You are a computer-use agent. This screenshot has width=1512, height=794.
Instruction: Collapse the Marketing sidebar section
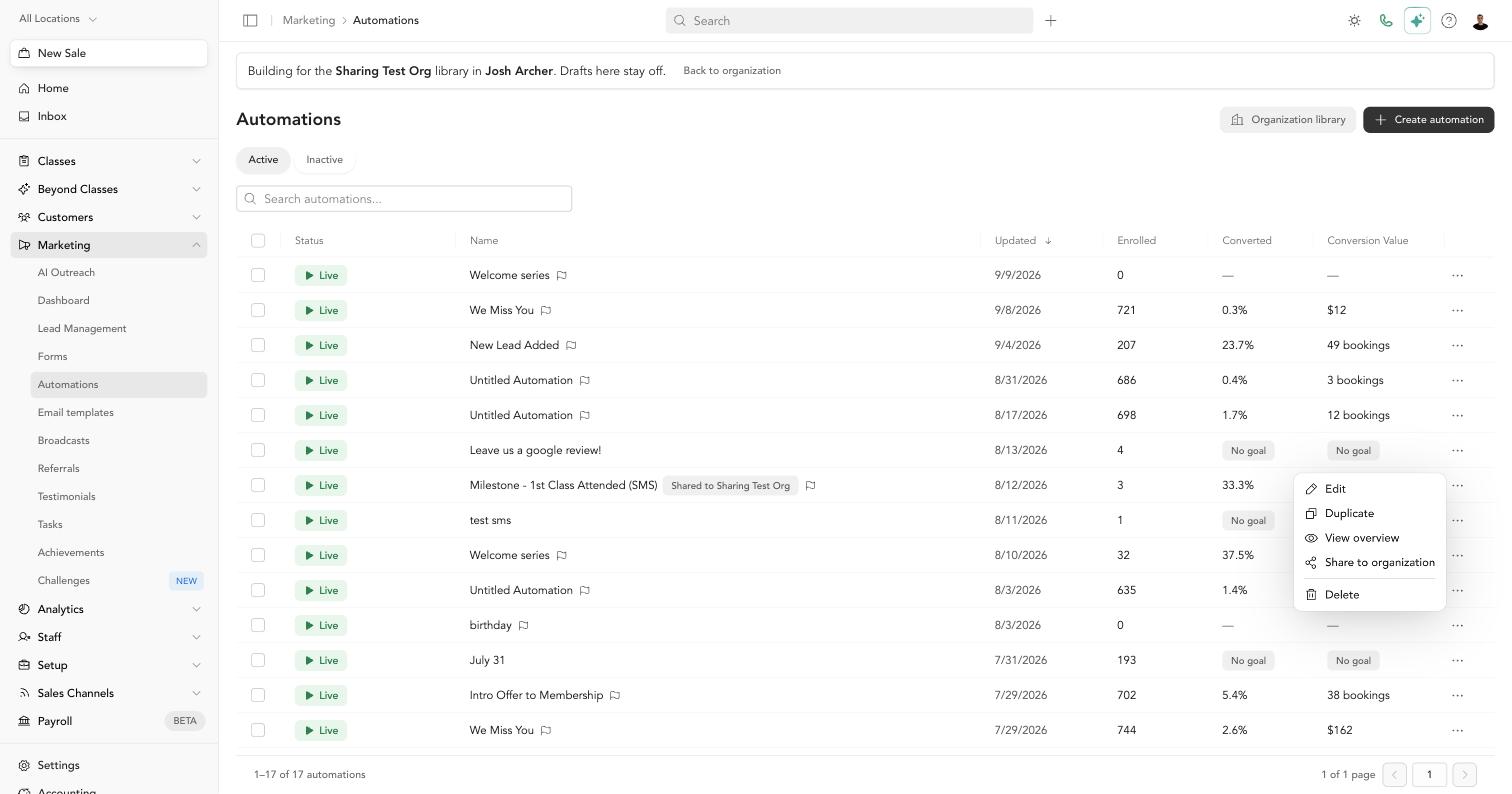point(109,245)
